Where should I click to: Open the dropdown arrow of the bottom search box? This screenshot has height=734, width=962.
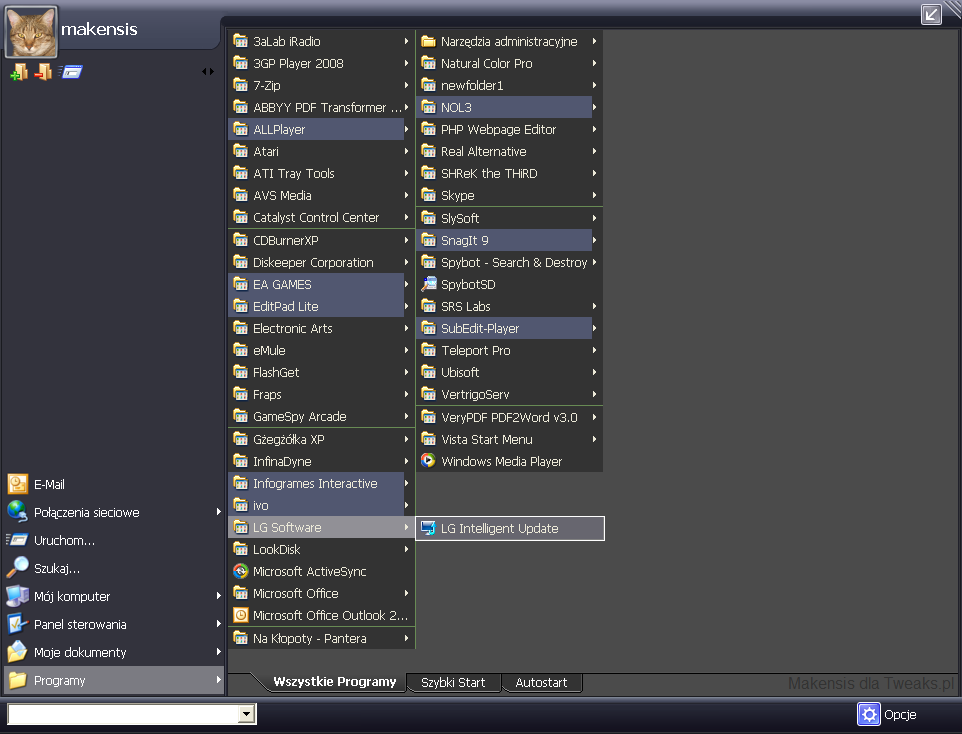tap(247, 714)
